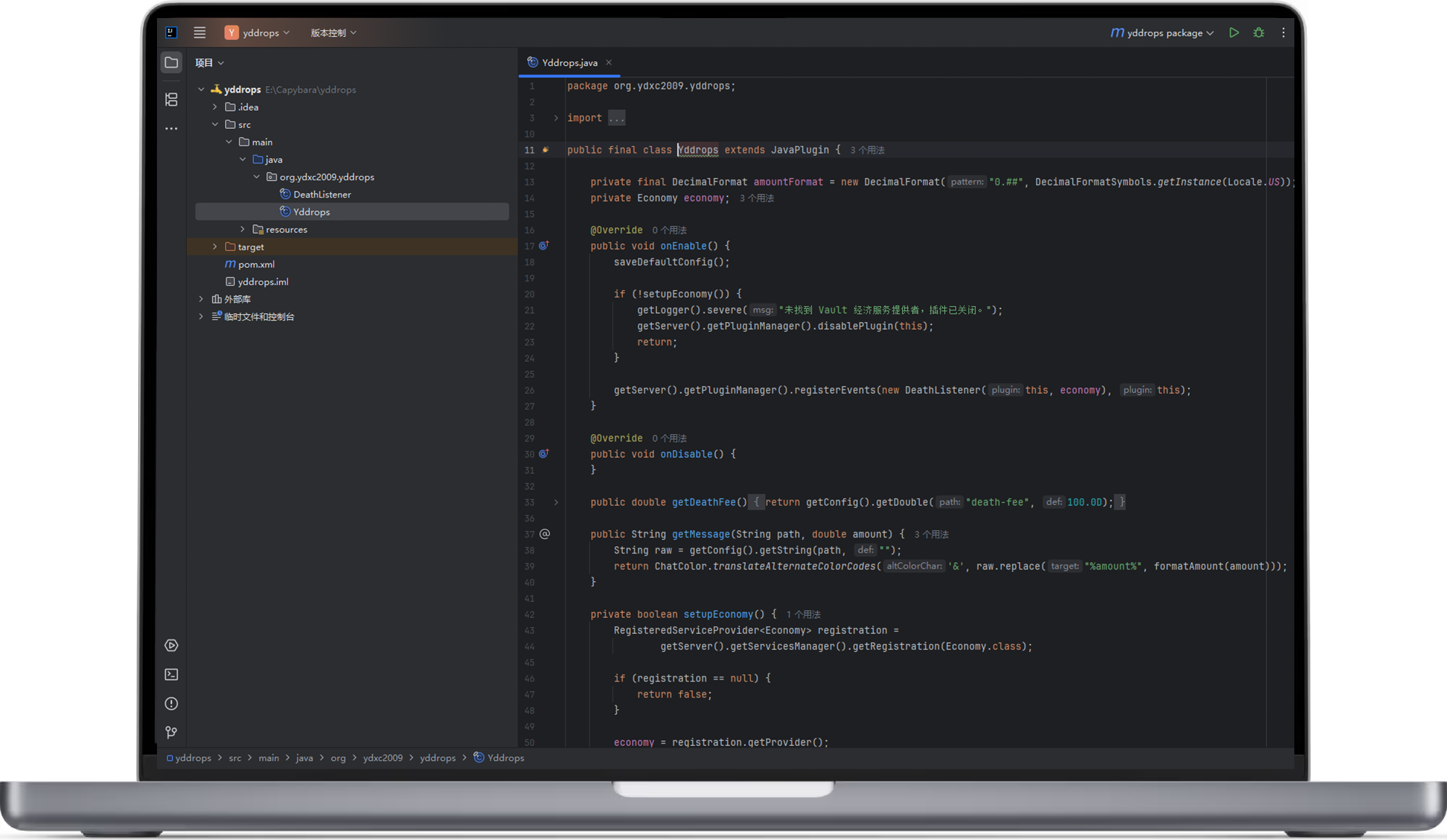Select DeathListener class in project tree
Screen dimensions: 1447x840
(x=322, y=194)
